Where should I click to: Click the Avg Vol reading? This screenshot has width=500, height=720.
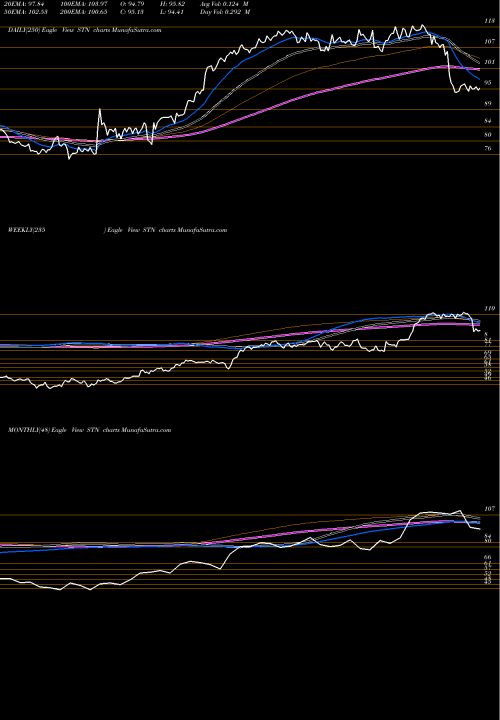click(x=224, y=4)
